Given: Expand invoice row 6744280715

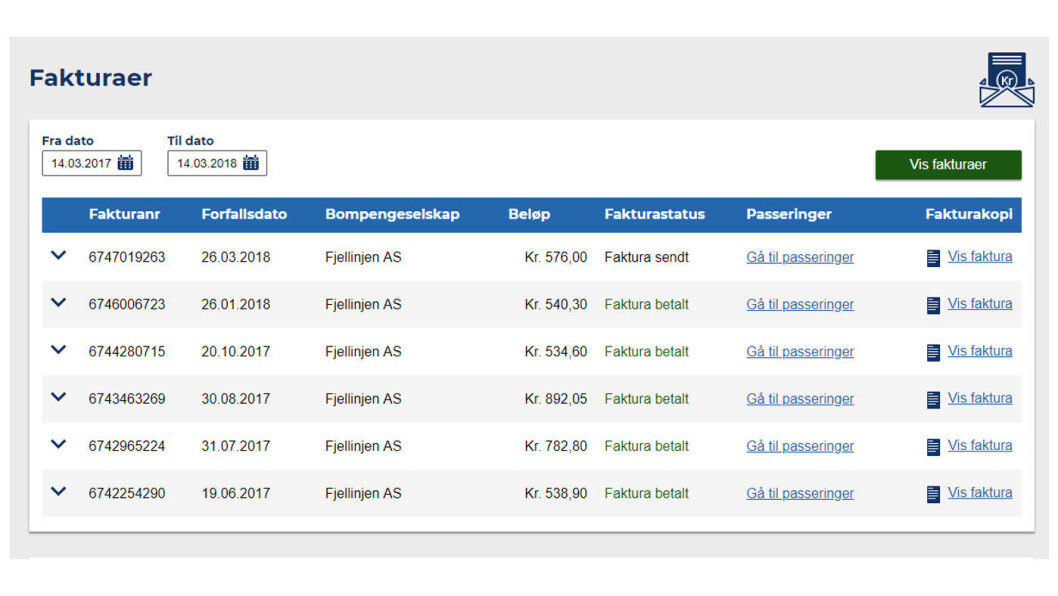Looking at the screenshot, I should (59, 350).
